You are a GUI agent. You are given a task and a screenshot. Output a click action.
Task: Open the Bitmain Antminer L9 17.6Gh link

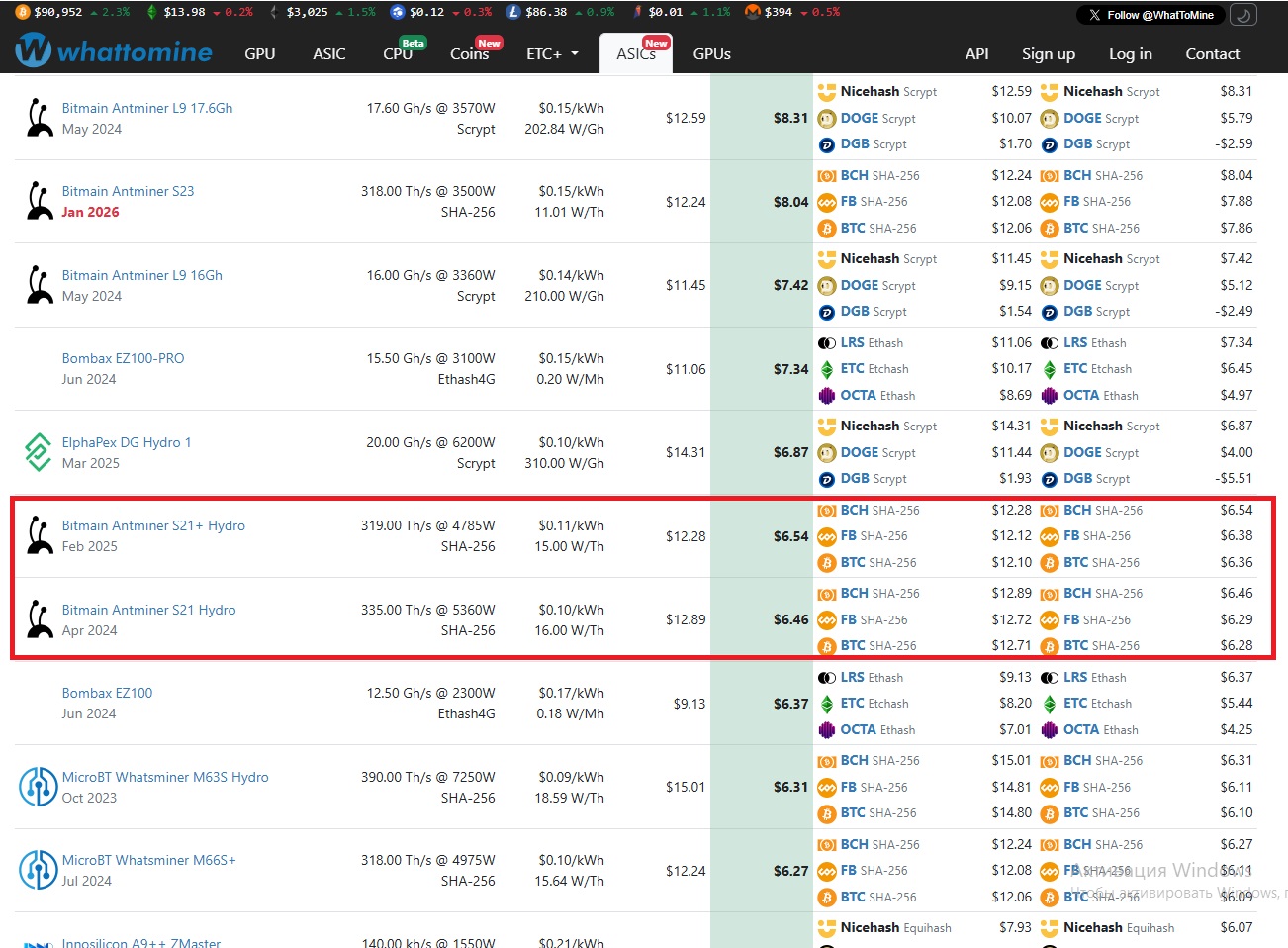pyautogui.click(x=147, y=108)
